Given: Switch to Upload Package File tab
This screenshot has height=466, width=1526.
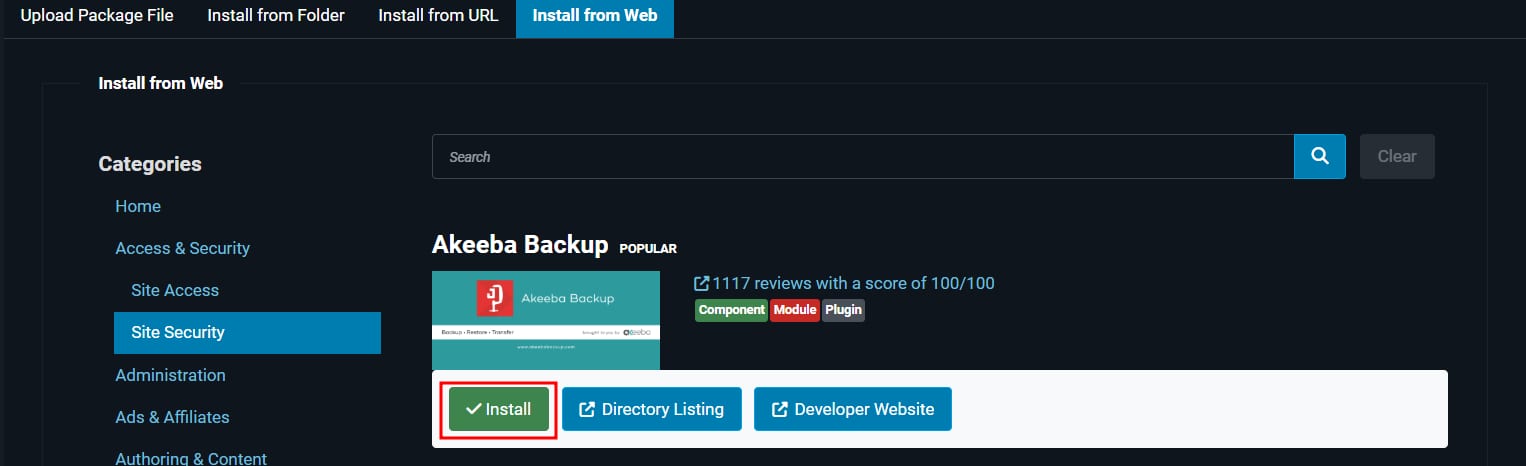Looking at the screenshot, I should pyautogui.click(x=96, y=16).
